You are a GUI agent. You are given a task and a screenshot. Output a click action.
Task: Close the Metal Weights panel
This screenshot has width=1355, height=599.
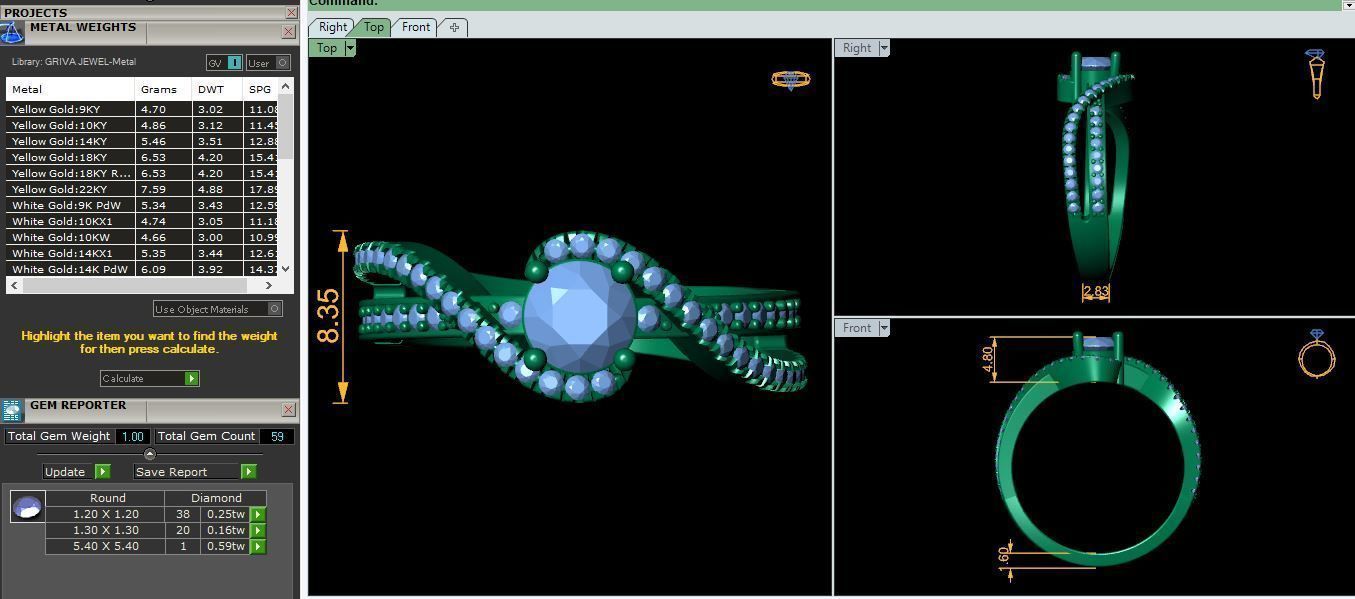coord(288,32)
